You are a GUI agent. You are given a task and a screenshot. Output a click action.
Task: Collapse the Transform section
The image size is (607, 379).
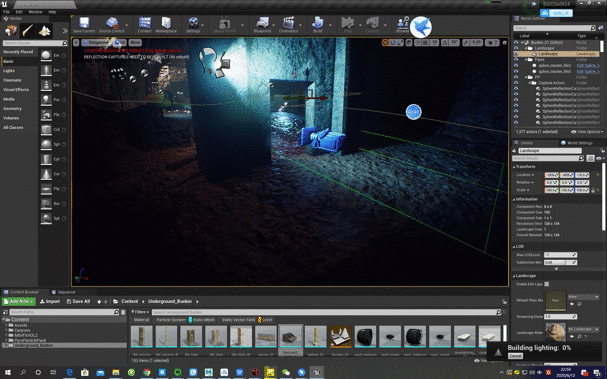[x=514, y=167]
